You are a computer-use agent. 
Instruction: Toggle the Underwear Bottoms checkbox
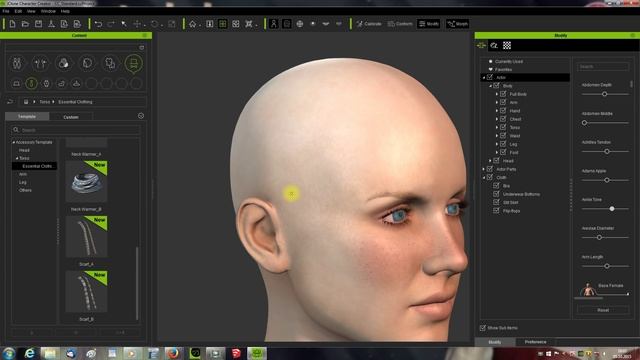click(497, 194)
